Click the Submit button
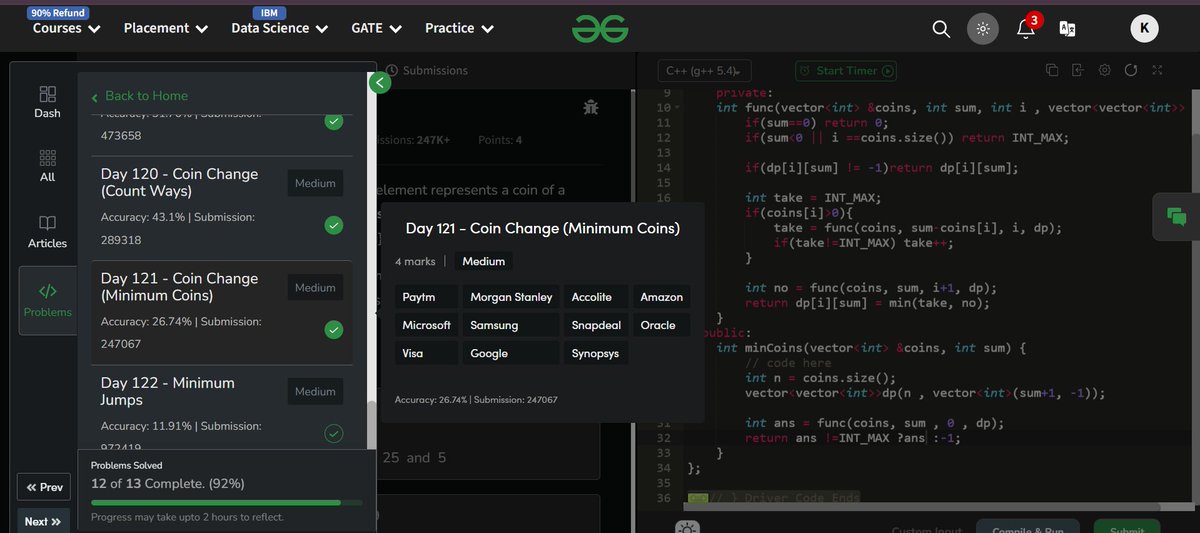 coord(1127,526)
